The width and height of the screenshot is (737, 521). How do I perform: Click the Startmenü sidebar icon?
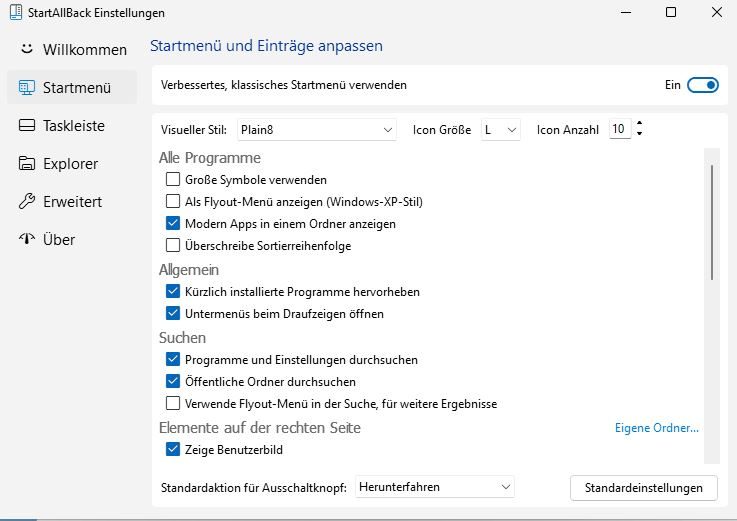coord(27,88)
